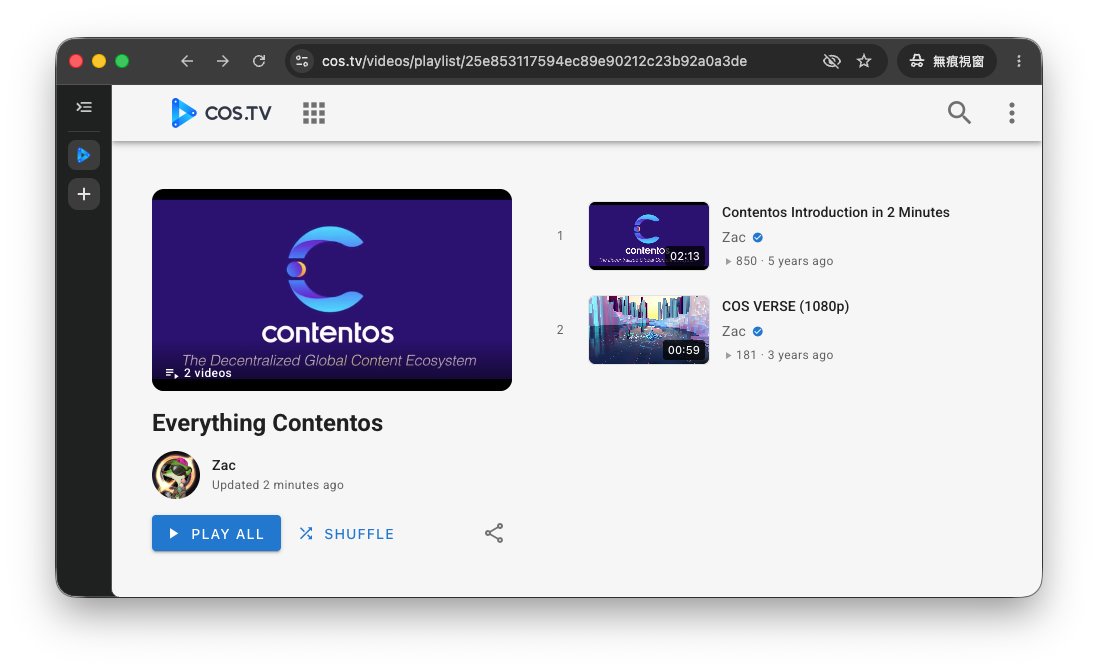Open the apps grid menu
Screen dimensions: 1098x671
(x=314, y=113)
